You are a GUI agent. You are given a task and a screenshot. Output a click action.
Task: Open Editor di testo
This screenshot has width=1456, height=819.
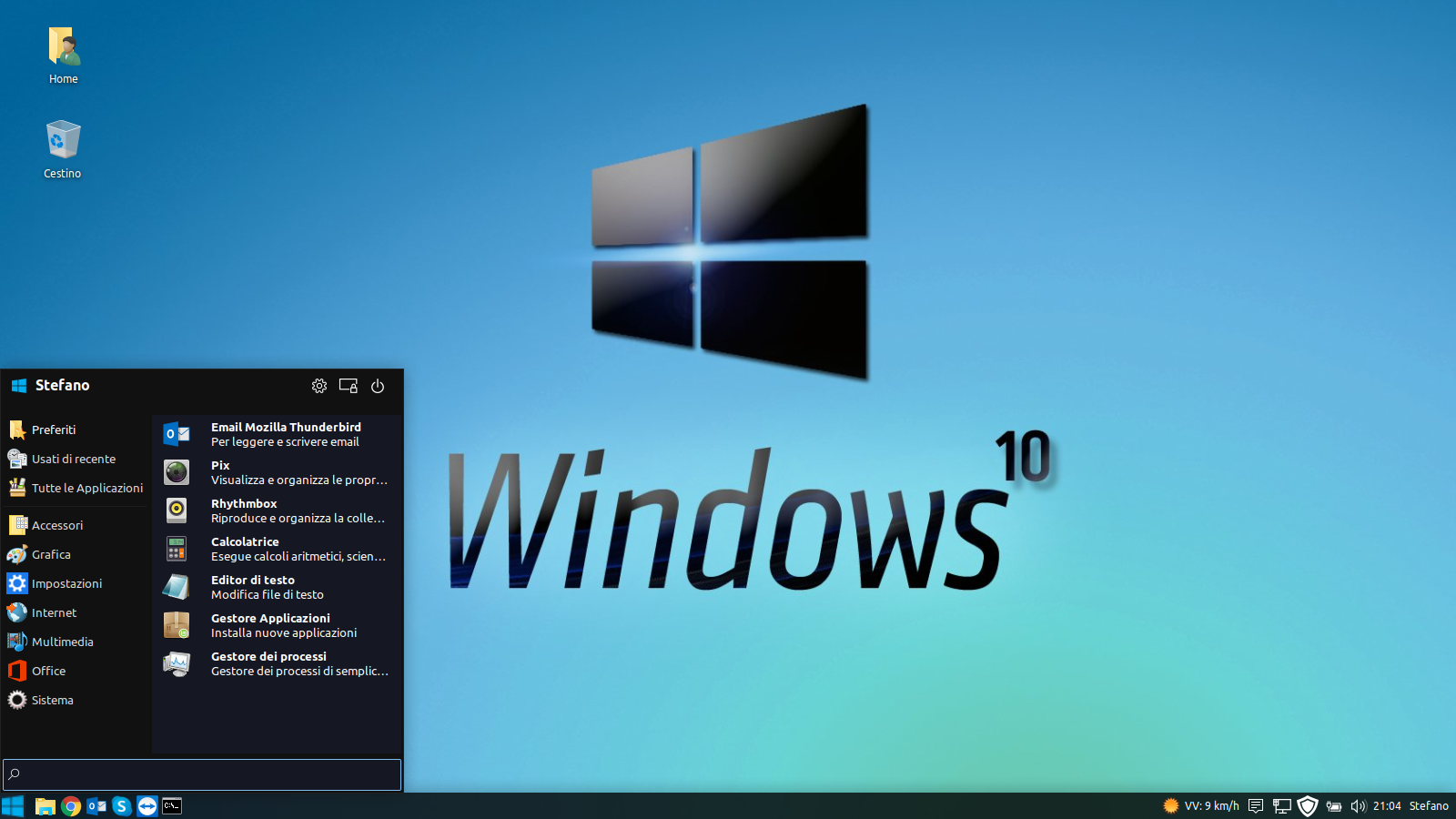[x=277, y=587]
